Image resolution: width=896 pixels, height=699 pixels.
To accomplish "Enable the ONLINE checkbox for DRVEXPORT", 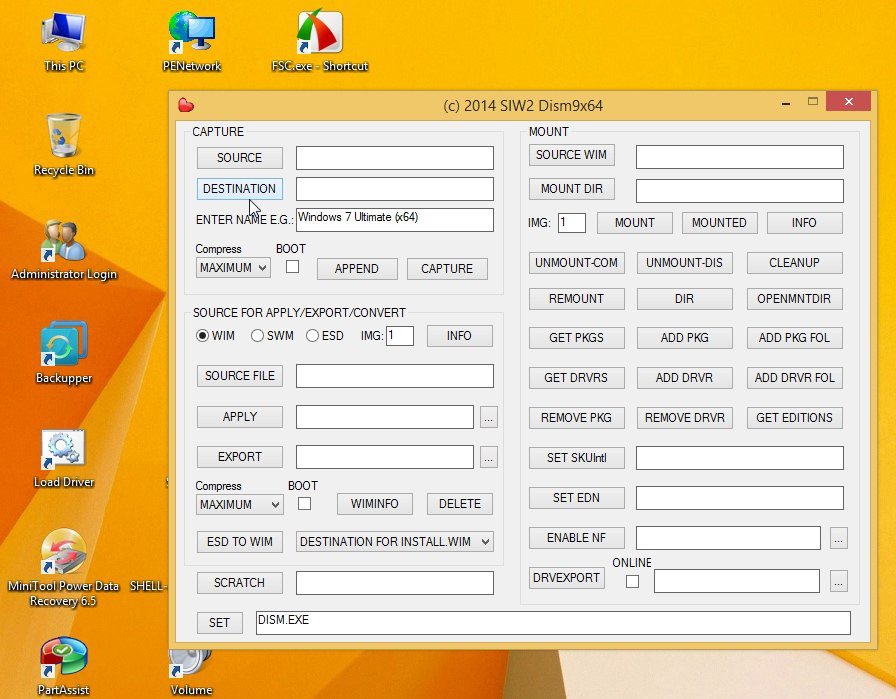I will 632,581.
